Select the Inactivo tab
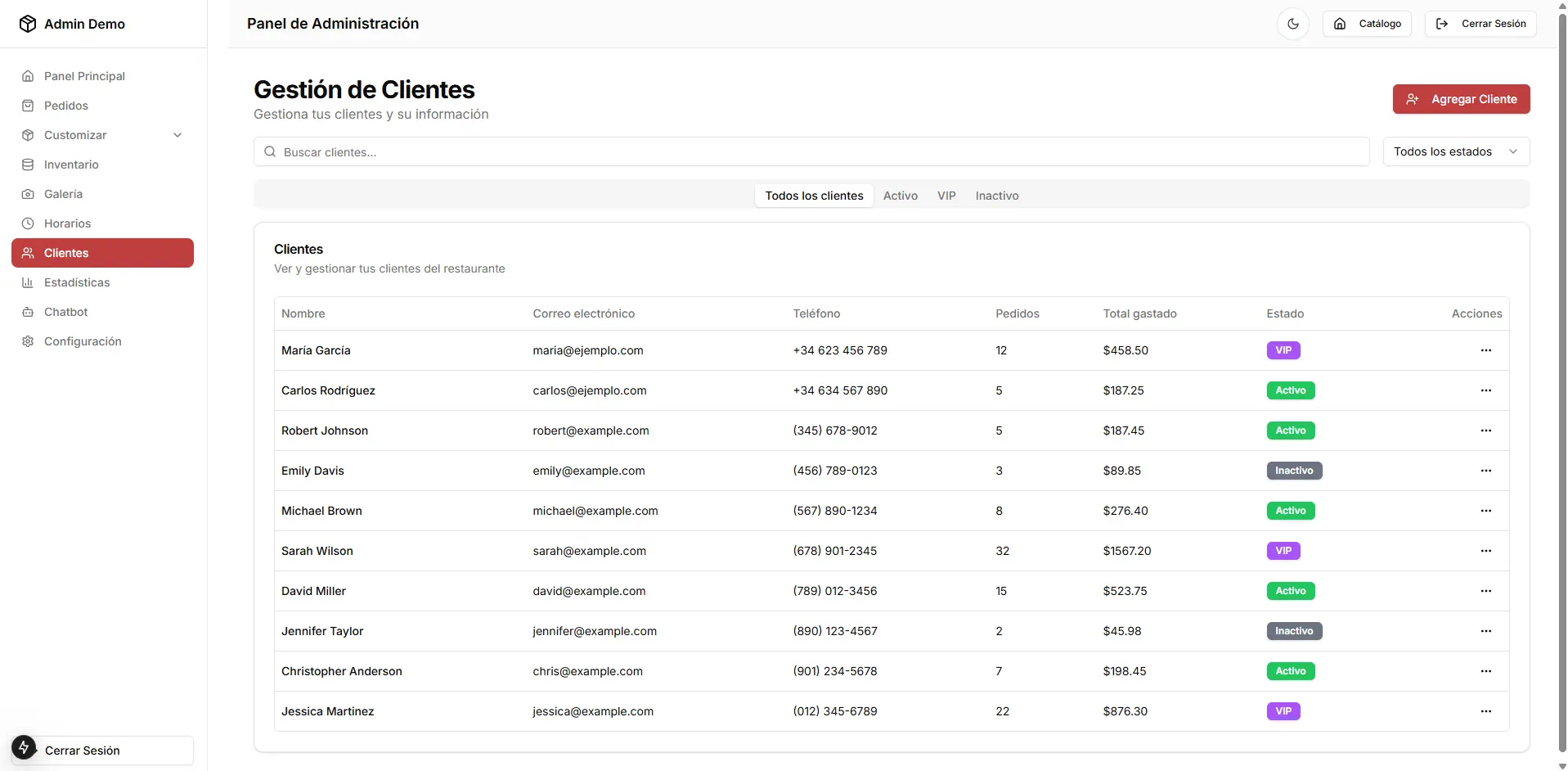This screenshot has width=1568, height=771. [x=996, y=196]
